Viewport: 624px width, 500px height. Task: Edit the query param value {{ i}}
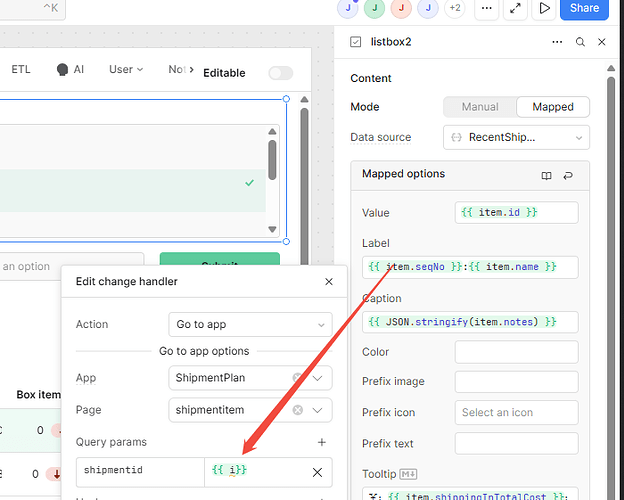click(x=254, y=472)
